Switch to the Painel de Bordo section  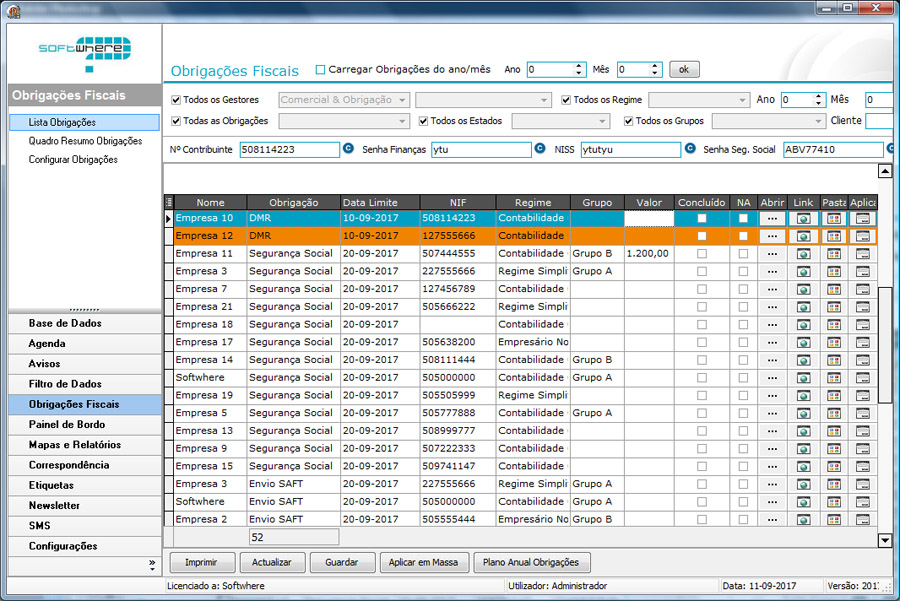67,425
